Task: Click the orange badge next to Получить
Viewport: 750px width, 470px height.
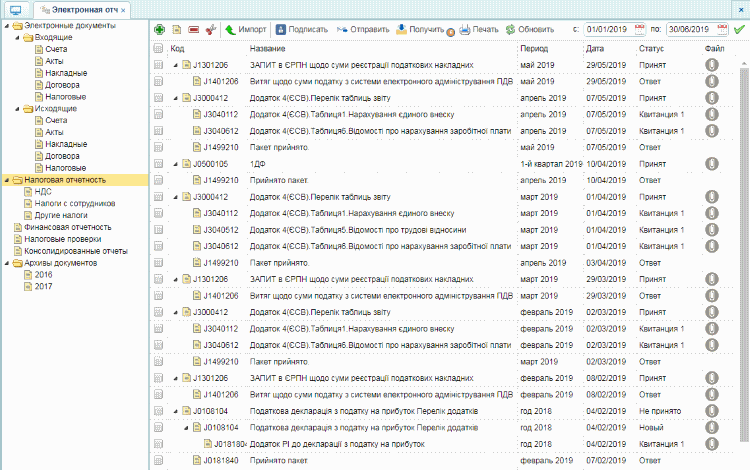Action: click(450, 33)
